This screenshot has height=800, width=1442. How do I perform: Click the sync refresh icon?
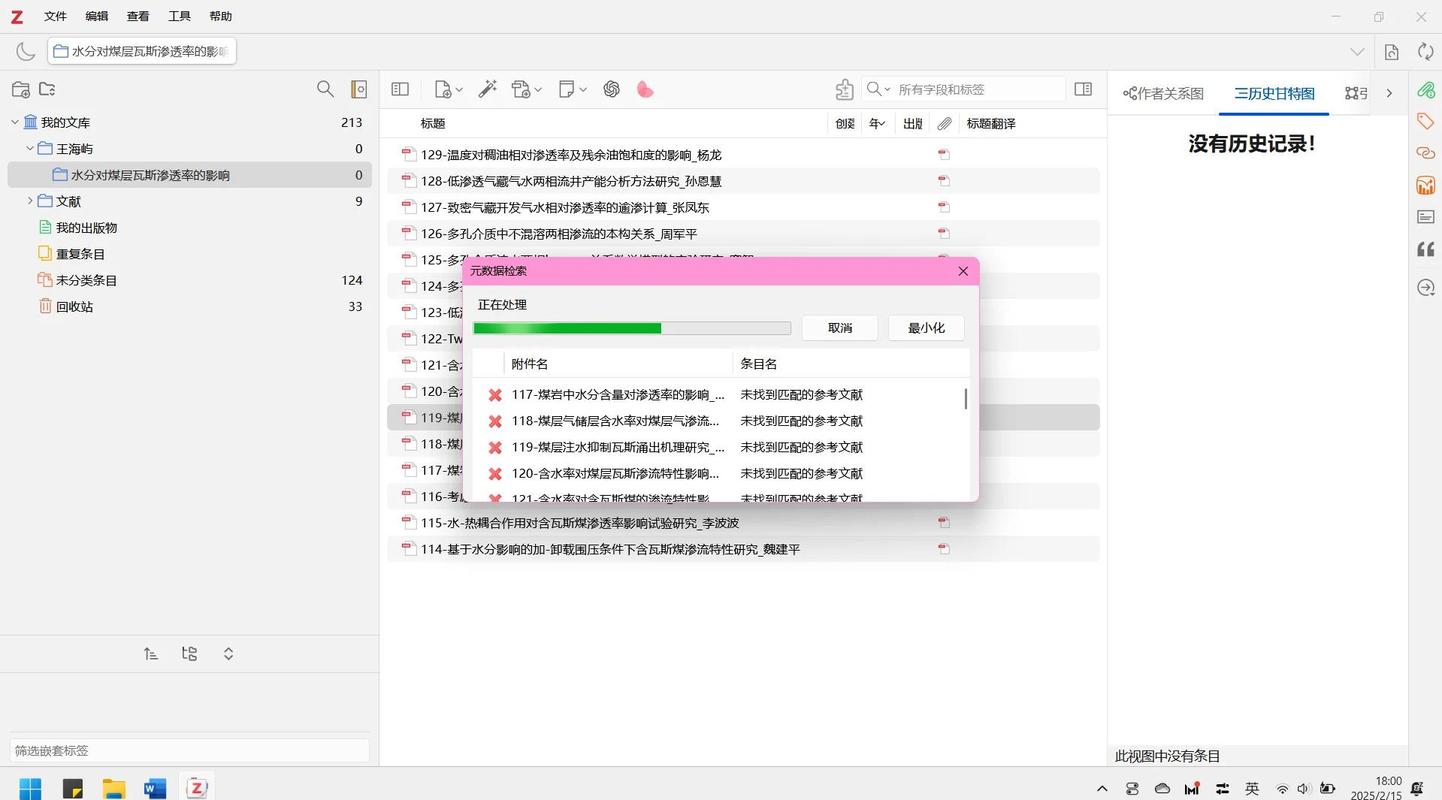(1425, 51)
